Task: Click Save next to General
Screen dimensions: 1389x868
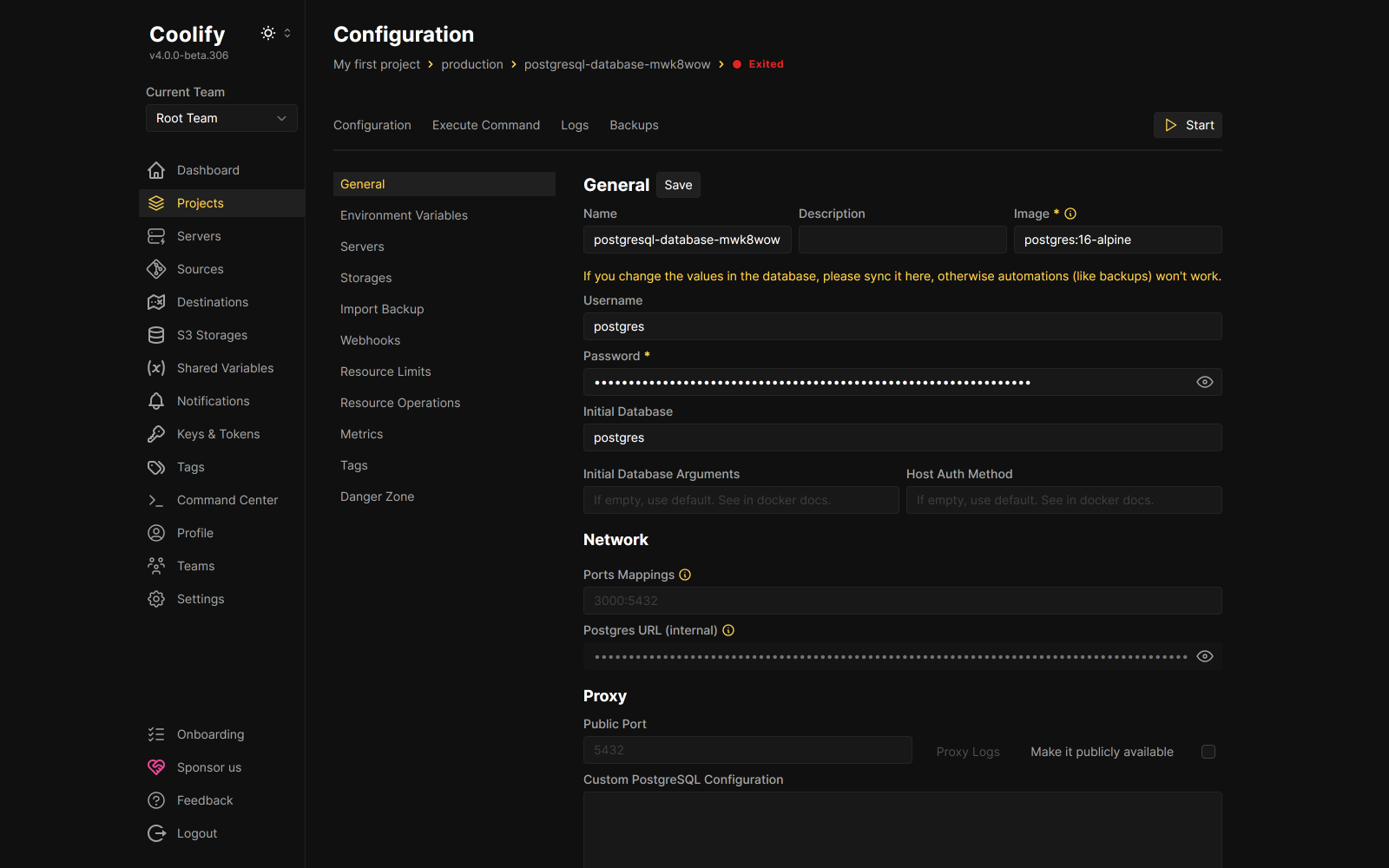Action: click(678, 185)
